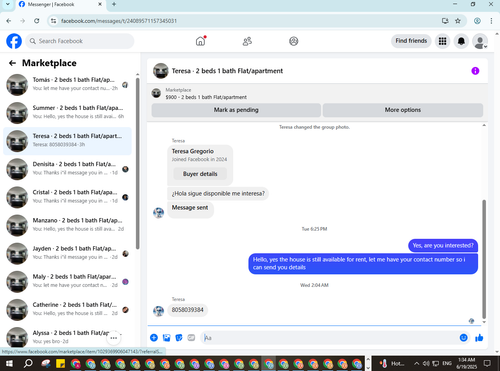Open the Catherine conversation
The height and width of the screenshot is (371, 500).
[x=67, y=310]
